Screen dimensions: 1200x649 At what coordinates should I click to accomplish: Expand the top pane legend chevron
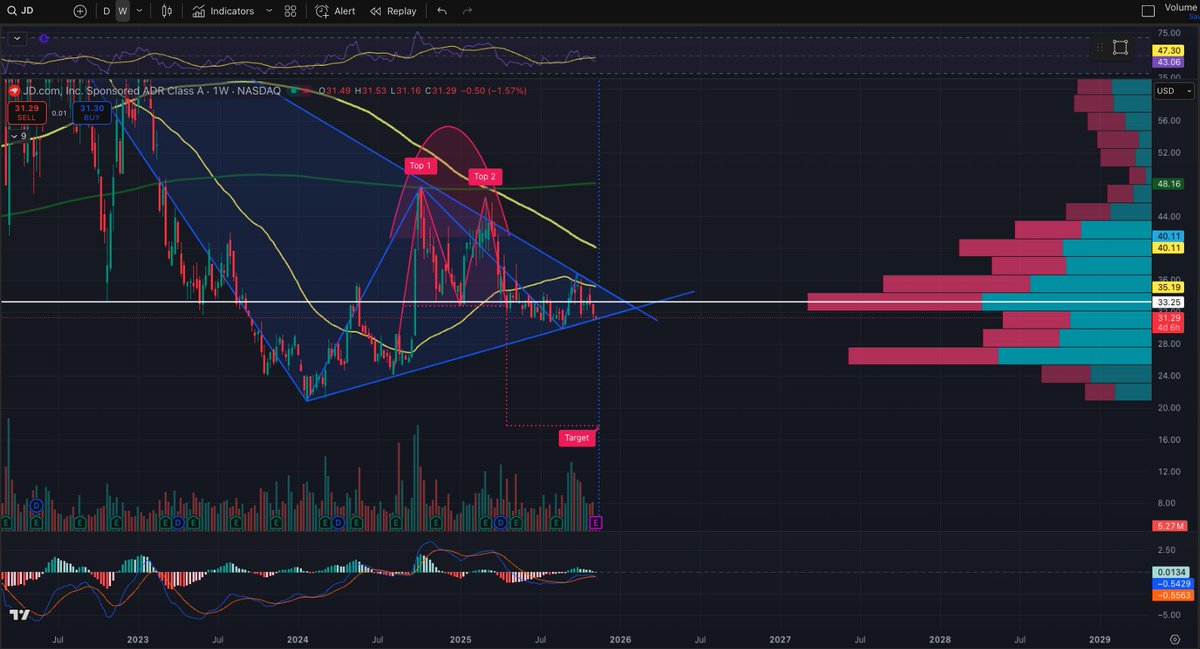16,38
